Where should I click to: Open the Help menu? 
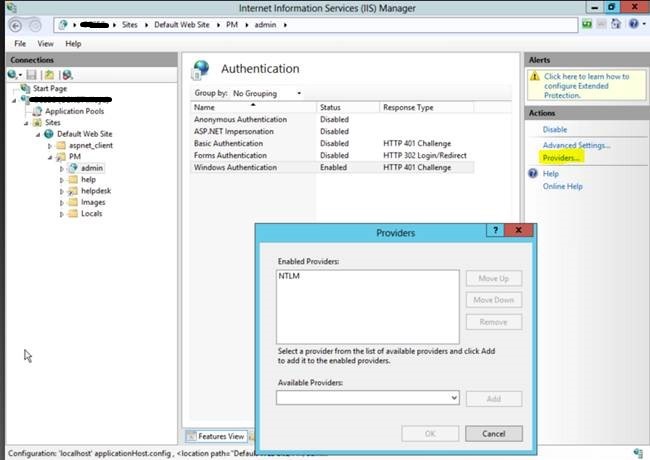73,44
